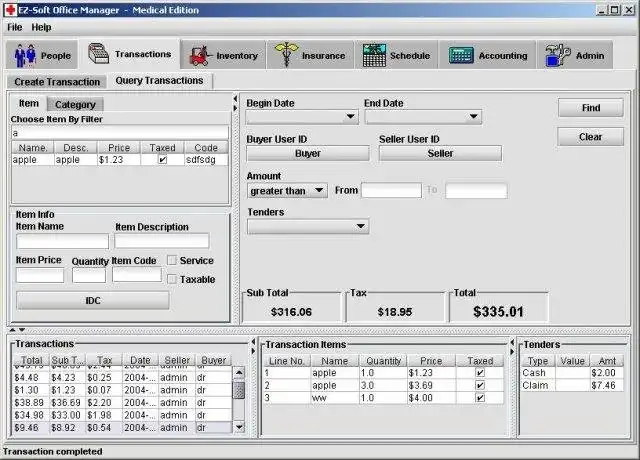Click the caduceus Insurance icon
The image size is (640, 460).
pyautogui.click(x=286, y=54)
